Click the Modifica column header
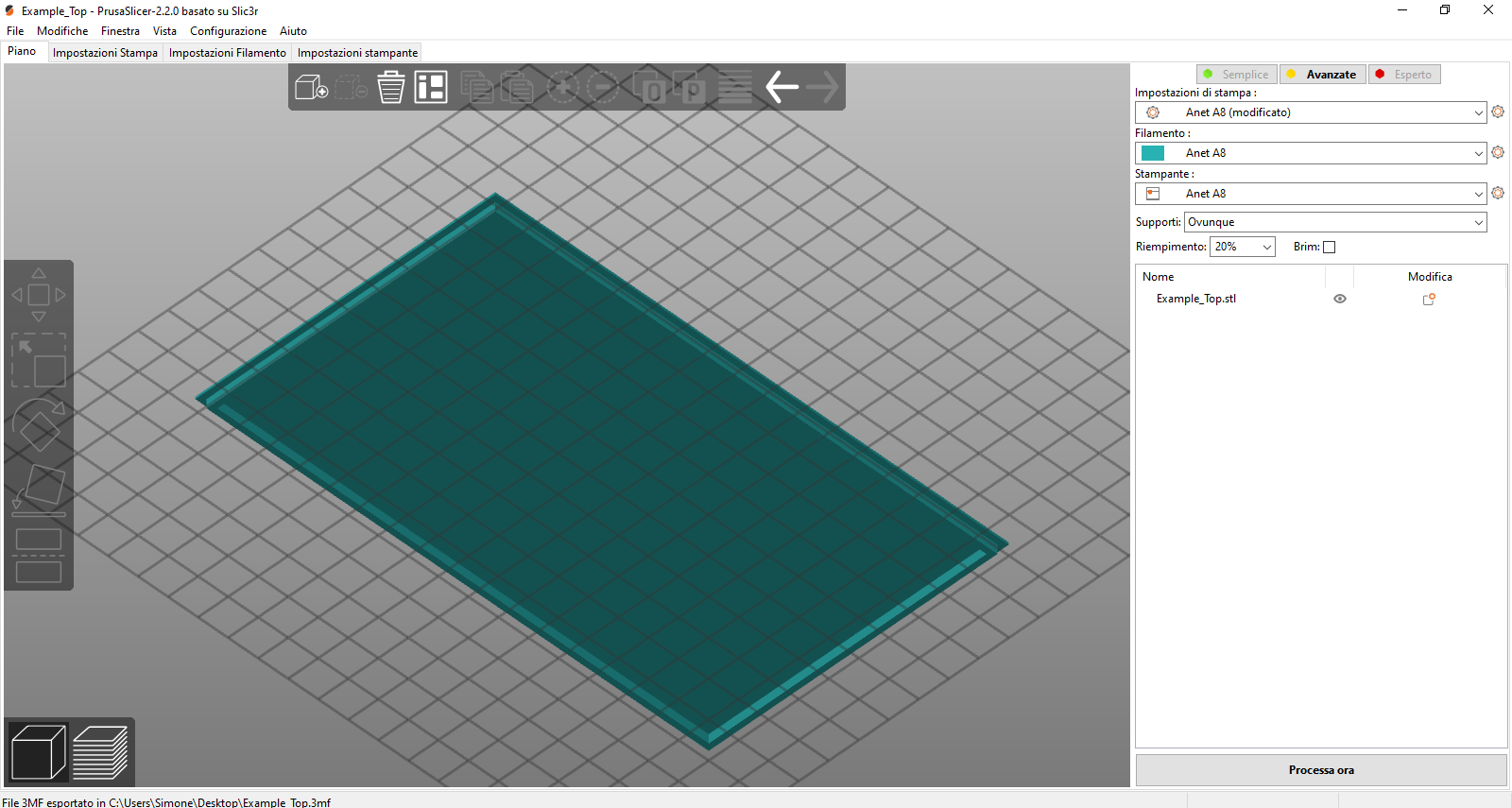Image resolution: width=1512 pixels, height=808 pixels. point(1430,277)
